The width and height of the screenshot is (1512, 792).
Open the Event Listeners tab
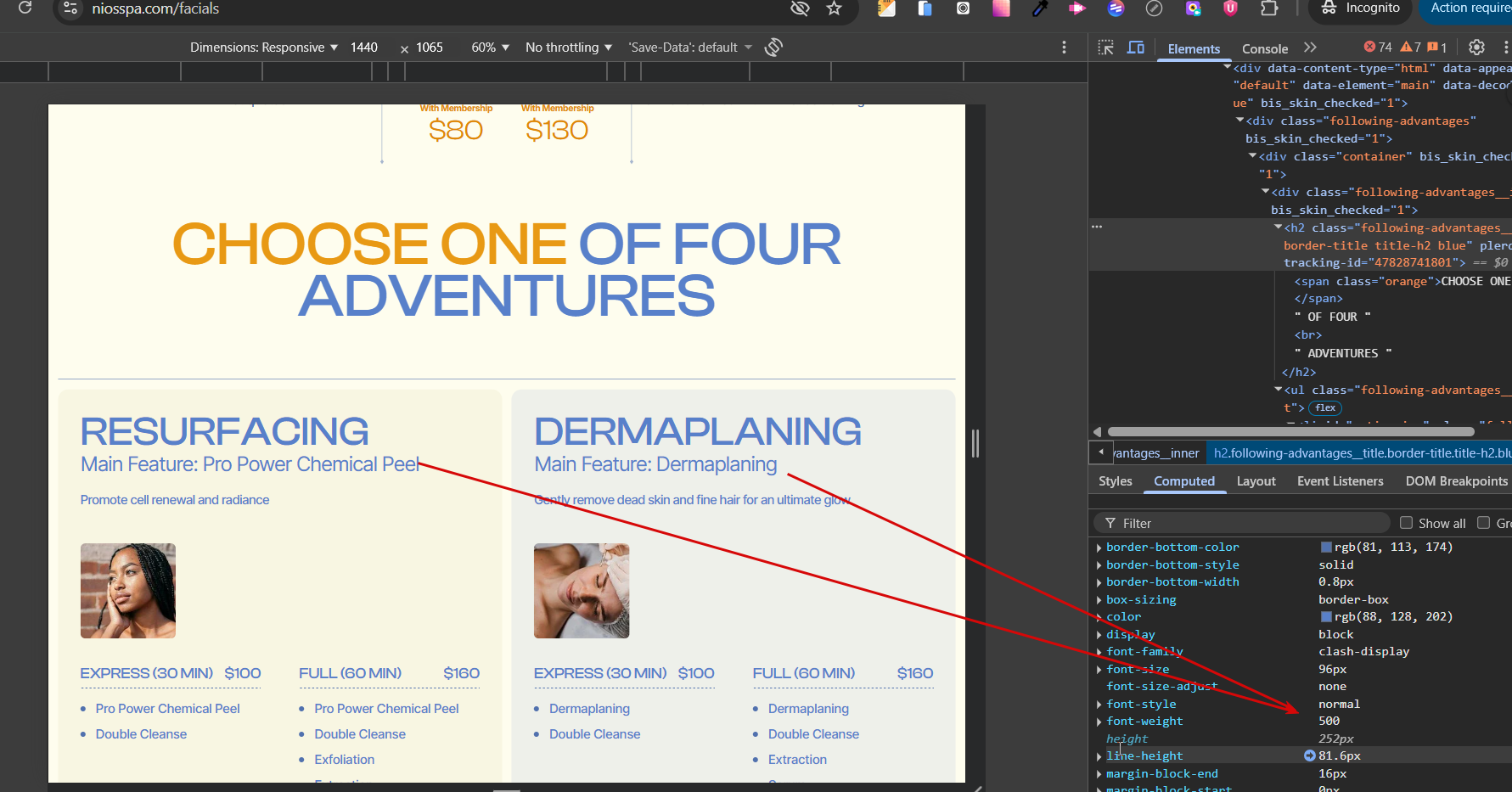[1340, 481]
